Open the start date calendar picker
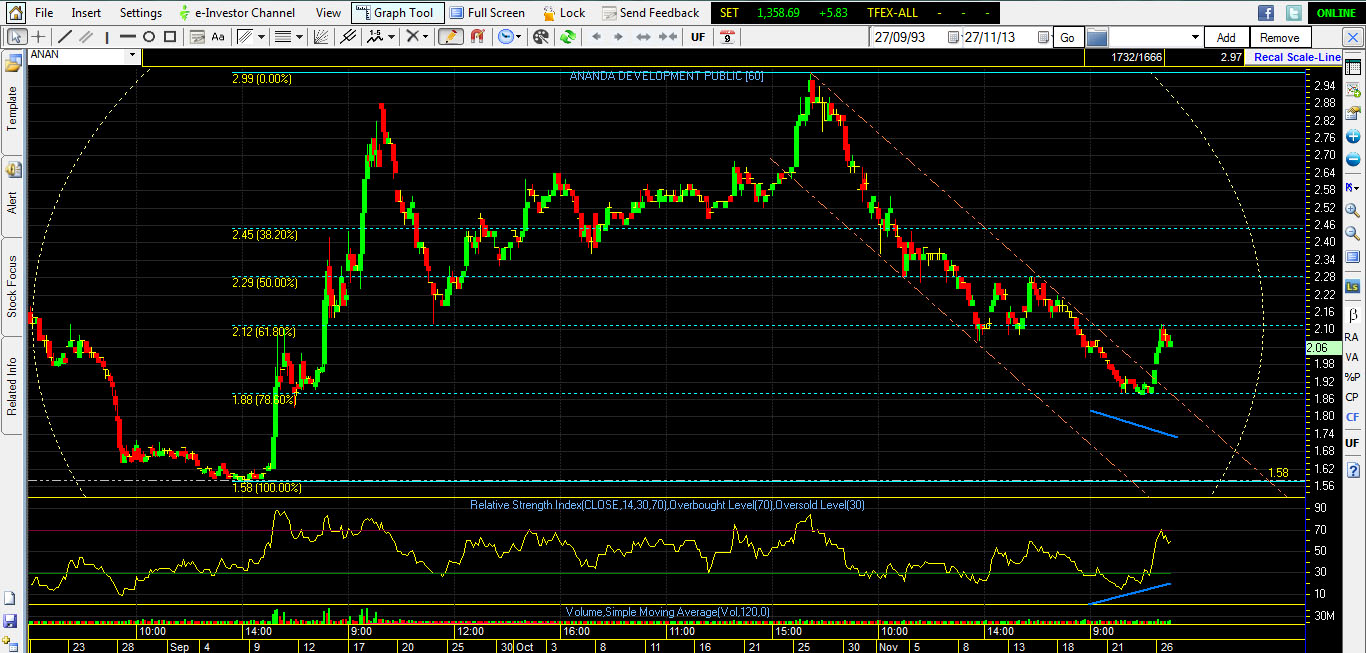This screenshot has width=1366, height=653. pyautogui.click(x=953, y=37)
